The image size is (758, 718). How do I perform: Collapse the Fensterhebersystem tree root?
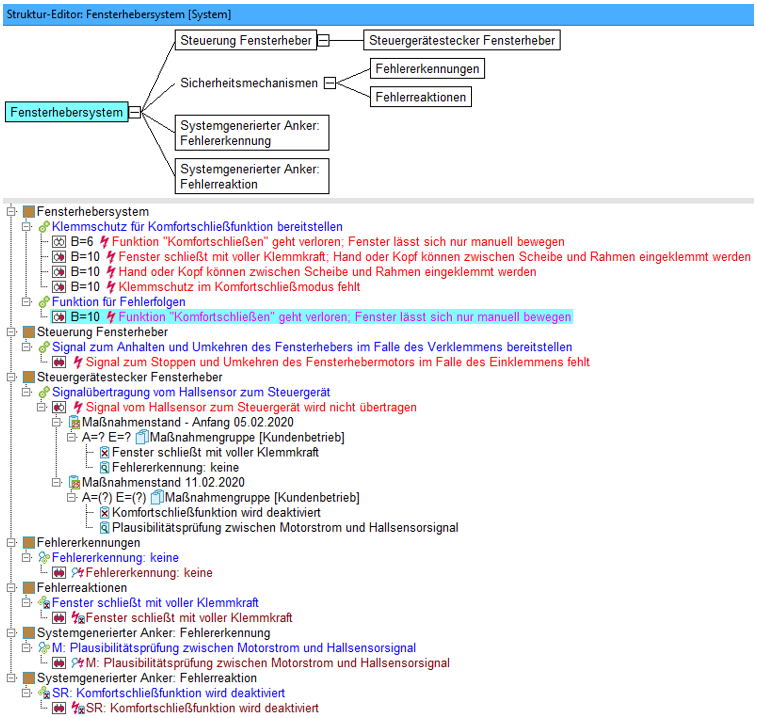click(x=12, y=211)
